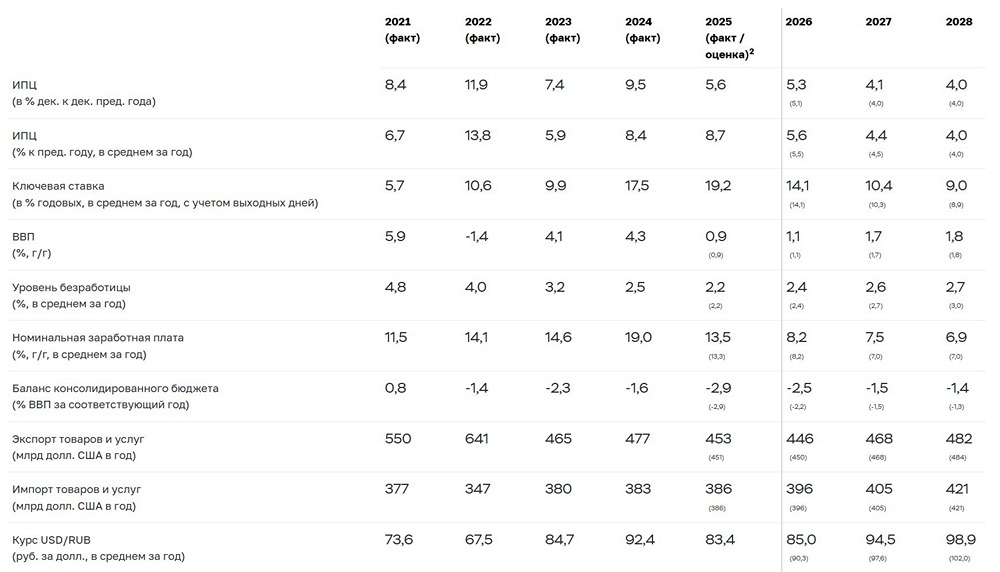Click the Ключевая ставка row label

pos(58,186)
